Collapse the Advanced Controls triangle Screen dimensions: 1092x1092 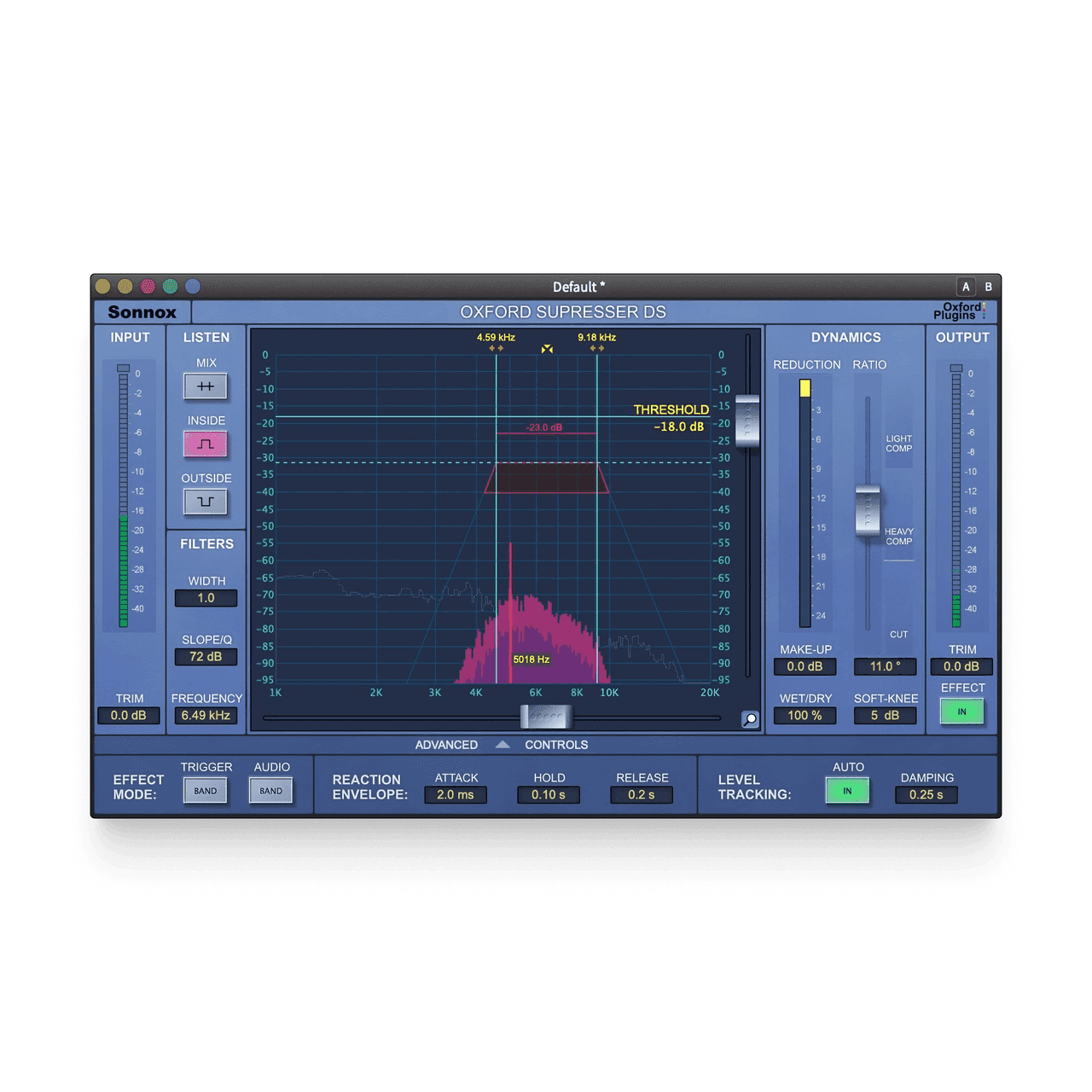click(502, 745)
